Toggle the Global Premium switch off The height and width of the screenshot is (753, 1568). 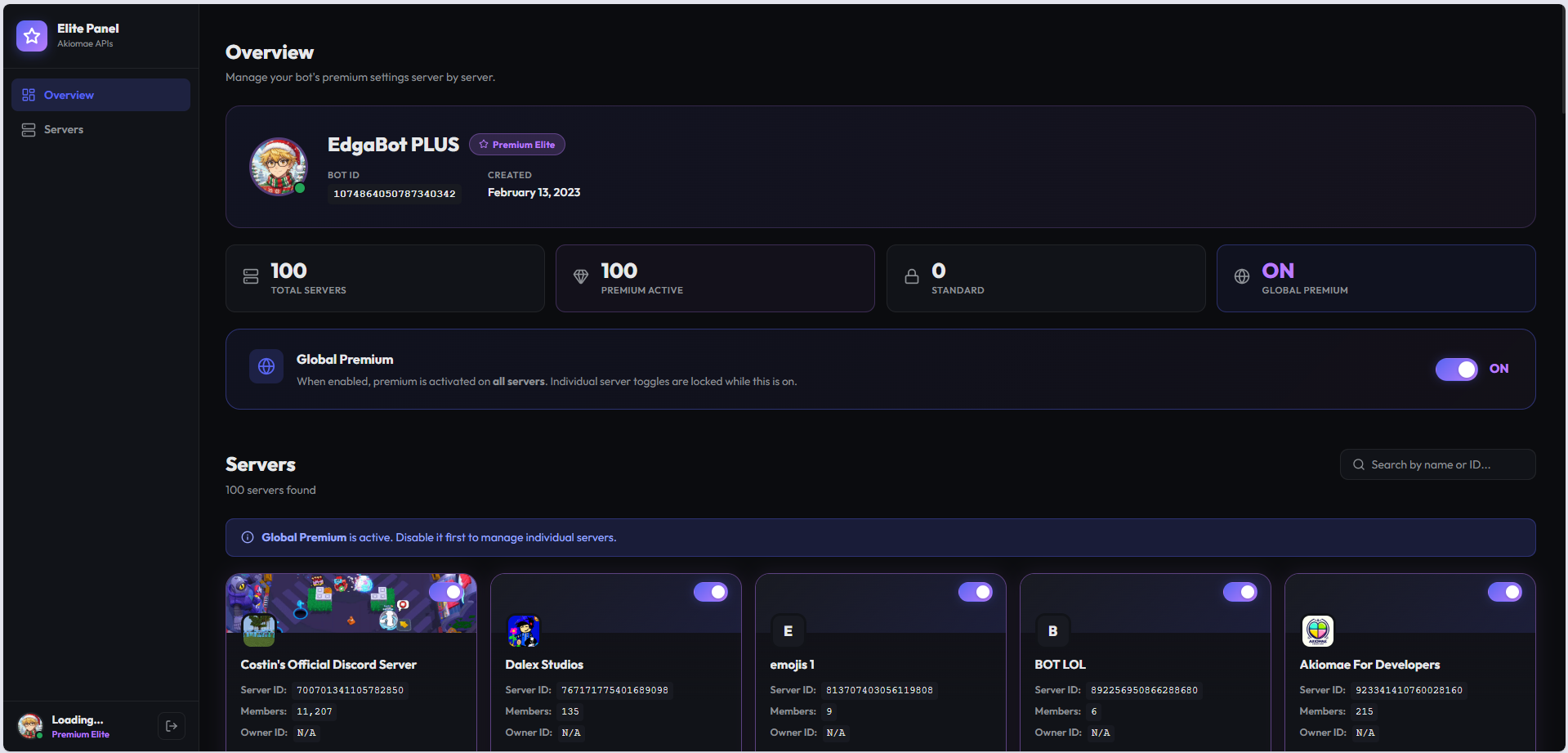pyautogui.click(x=1457, y=370)
